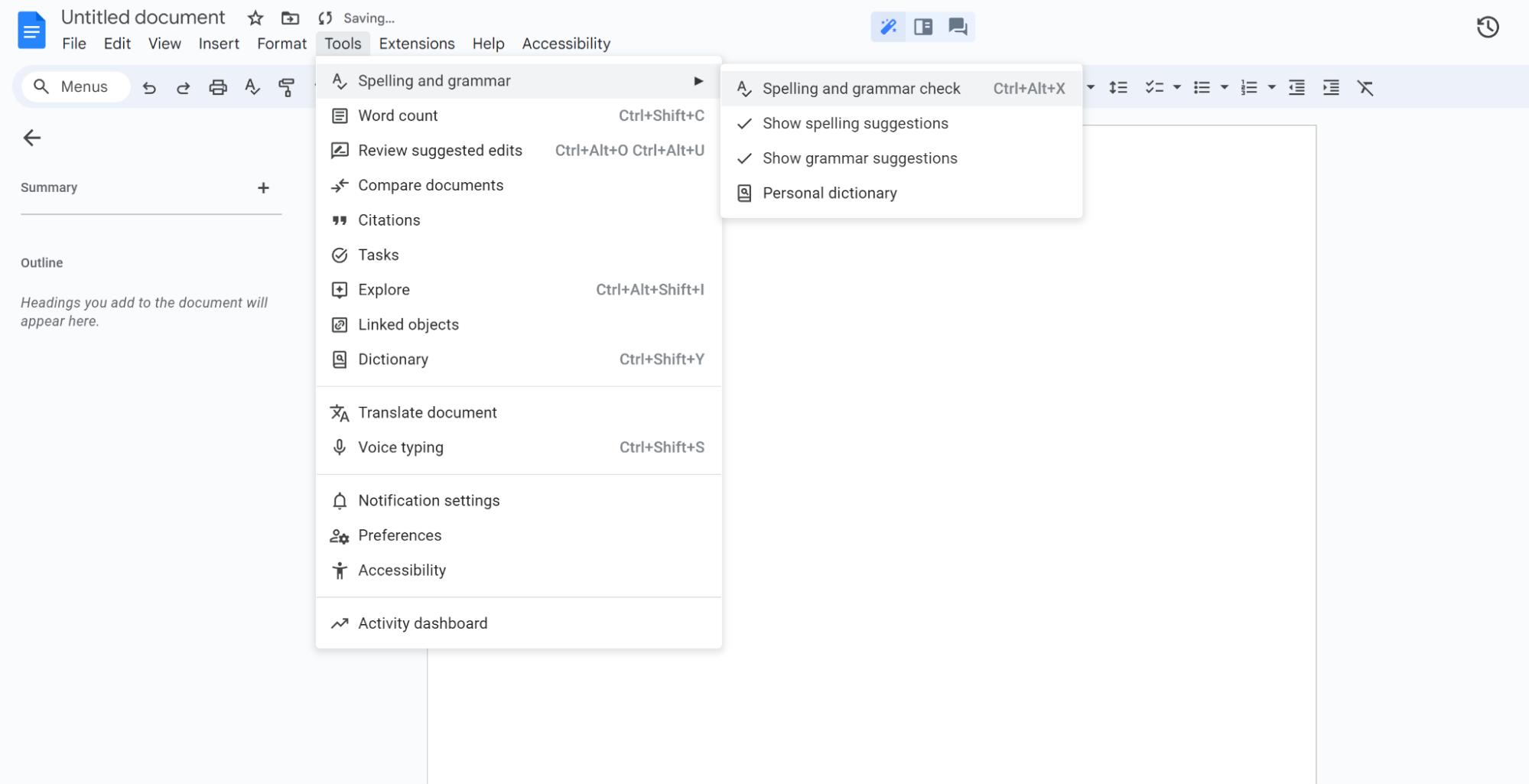Open the Edit menu
The width and height of the screenshot is (1529, 784).
pos(117,44)
